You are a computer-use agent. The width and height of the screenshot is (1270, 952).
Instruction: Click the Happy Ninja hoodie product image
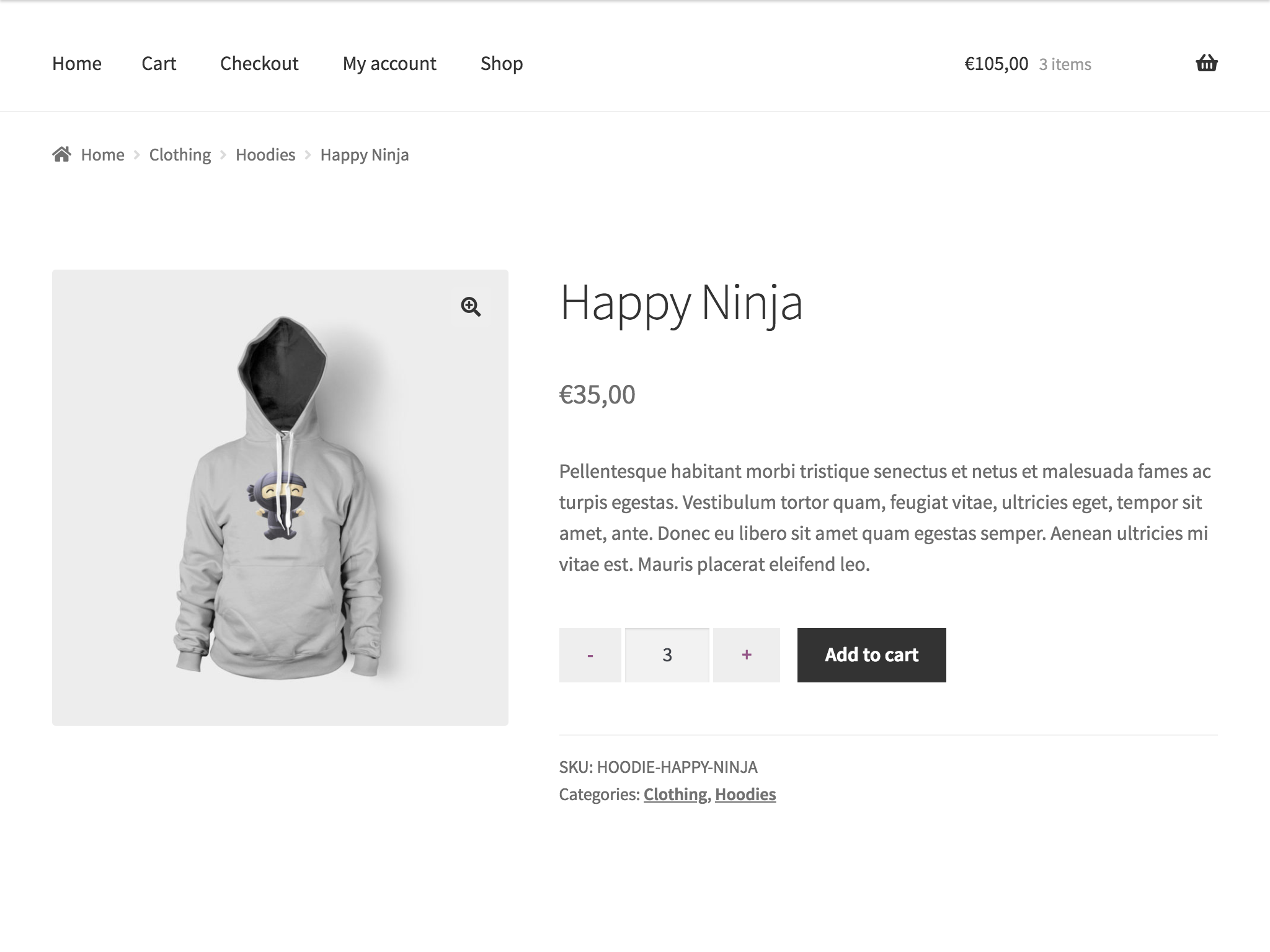coord(280,497)
